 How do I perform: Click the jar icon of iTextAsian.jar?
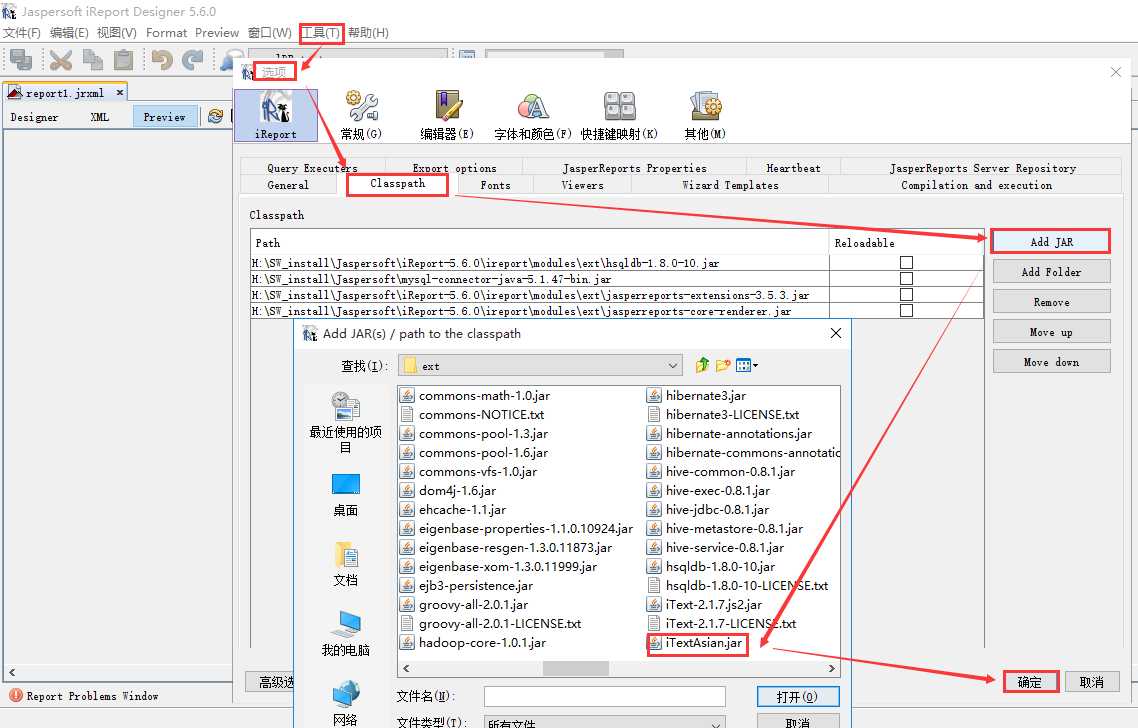tap(655, 643)
